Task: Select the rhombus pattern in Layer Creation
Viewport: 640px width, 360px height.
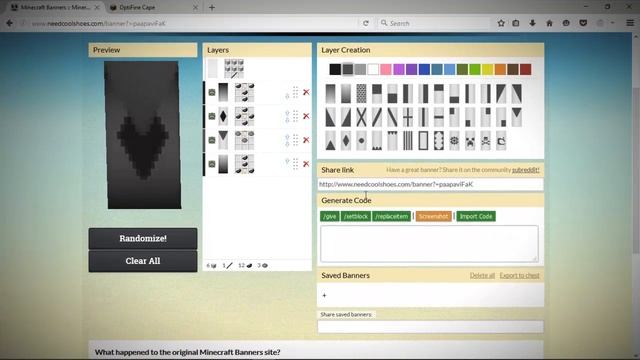Action: tap(346, 141)
